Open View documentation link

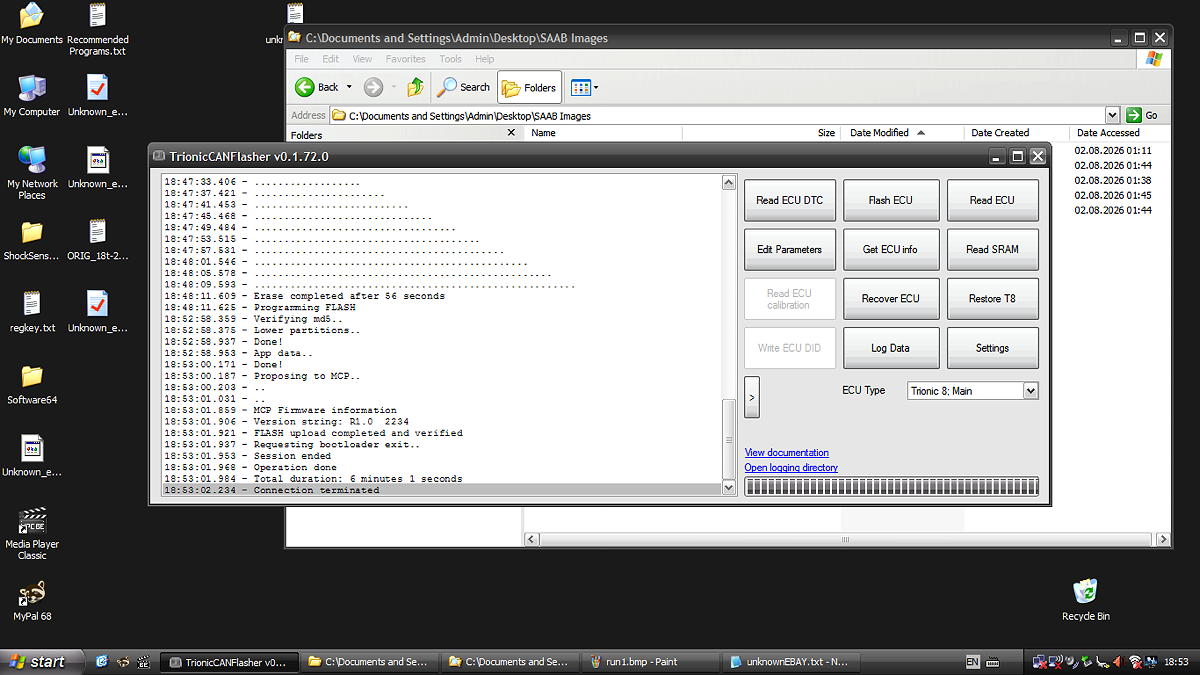[x=786, y=452]
